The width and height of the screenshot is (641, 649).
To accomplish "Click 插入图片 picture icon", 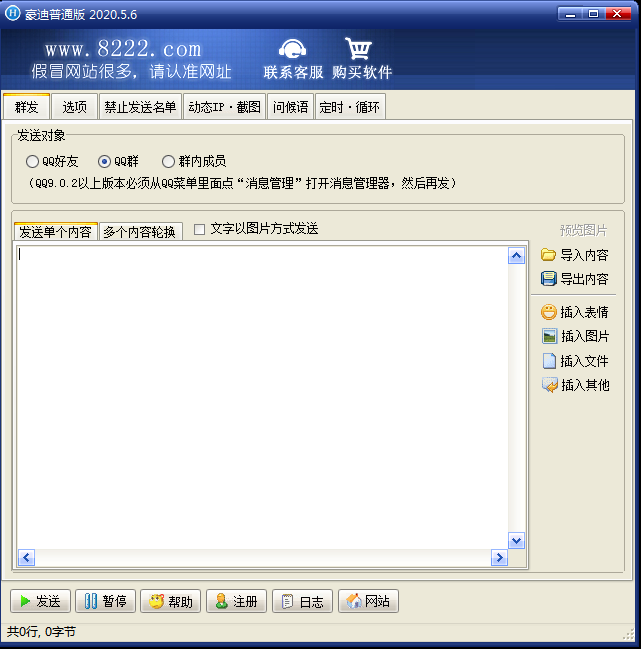I will coord(549,336).
